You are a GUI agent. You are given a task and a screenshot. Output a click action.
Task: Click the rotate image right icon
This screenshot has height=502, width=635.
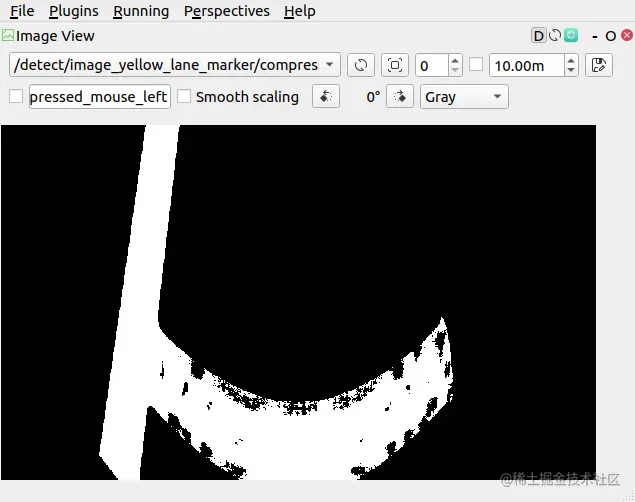tap(400, 96)
